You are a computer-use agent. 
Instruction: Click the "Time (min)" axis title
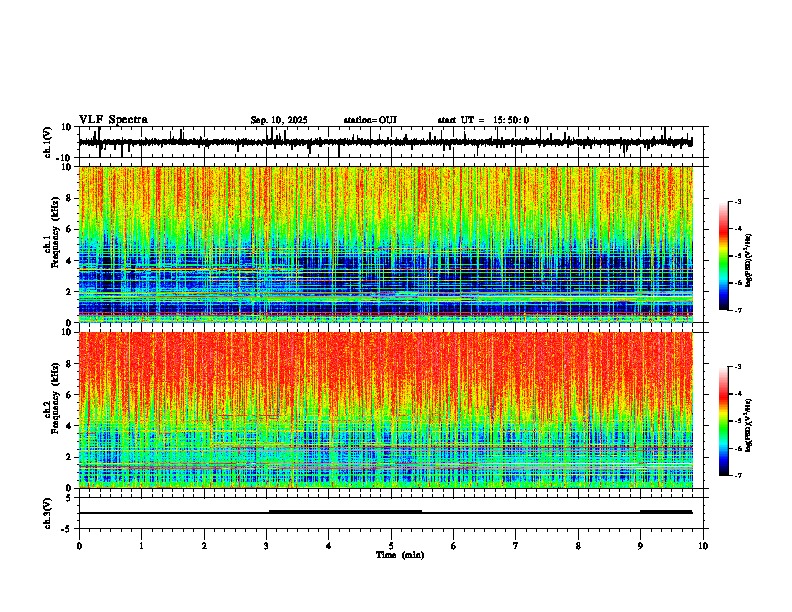point(400,555)
